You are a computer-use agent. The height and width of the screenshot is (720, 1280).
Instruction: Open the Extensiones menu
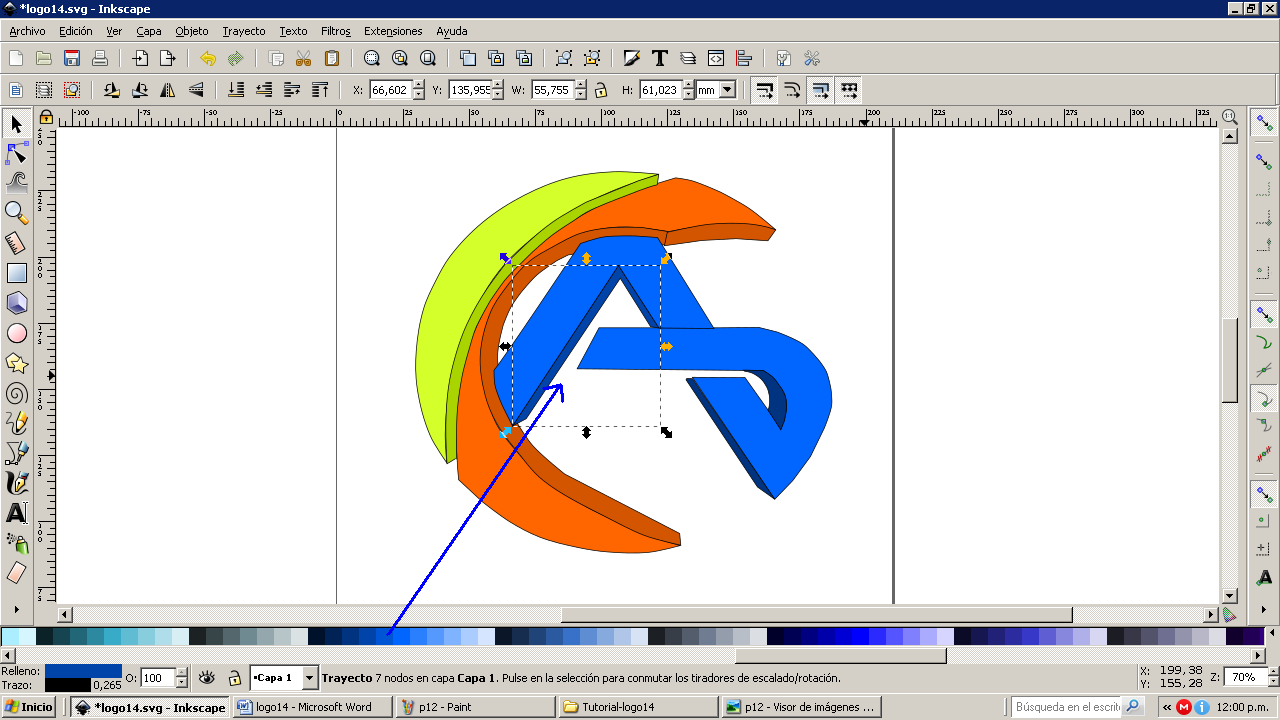[393, 31]
